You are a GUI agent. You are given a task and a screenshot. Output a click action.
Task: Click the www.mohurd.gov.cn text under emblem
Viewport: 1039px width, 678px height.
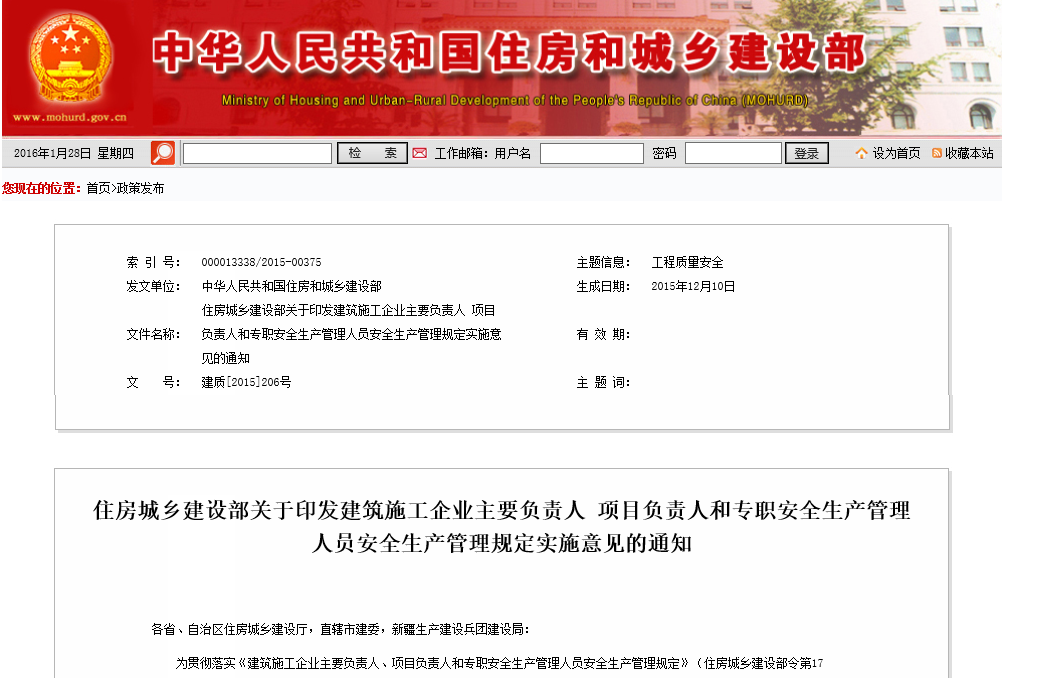click(x=70, y=117)
